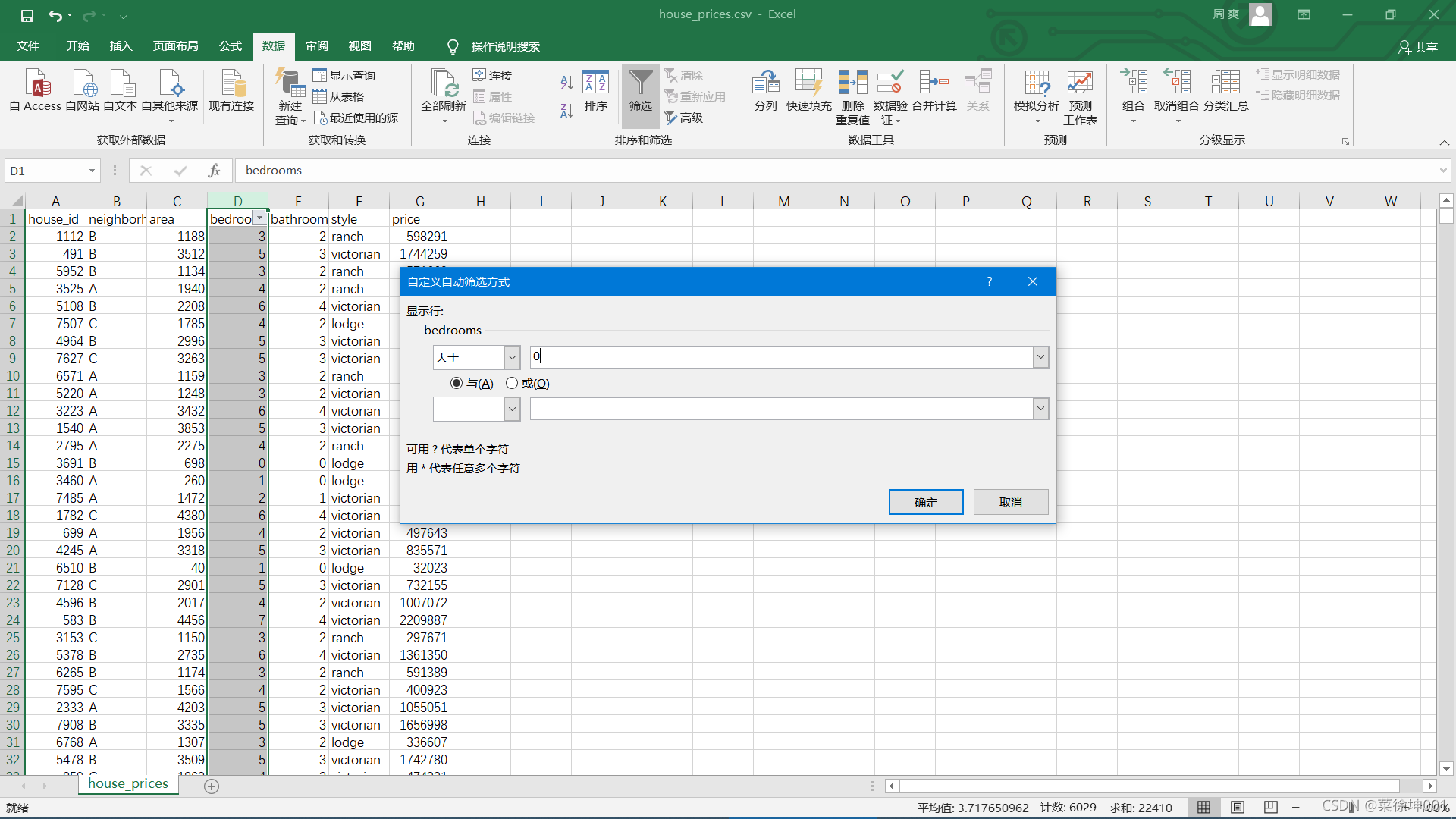The image size is (1456, 819).
Task: Switch to the 开始 ribbon tab
Action: coord(78,46)
